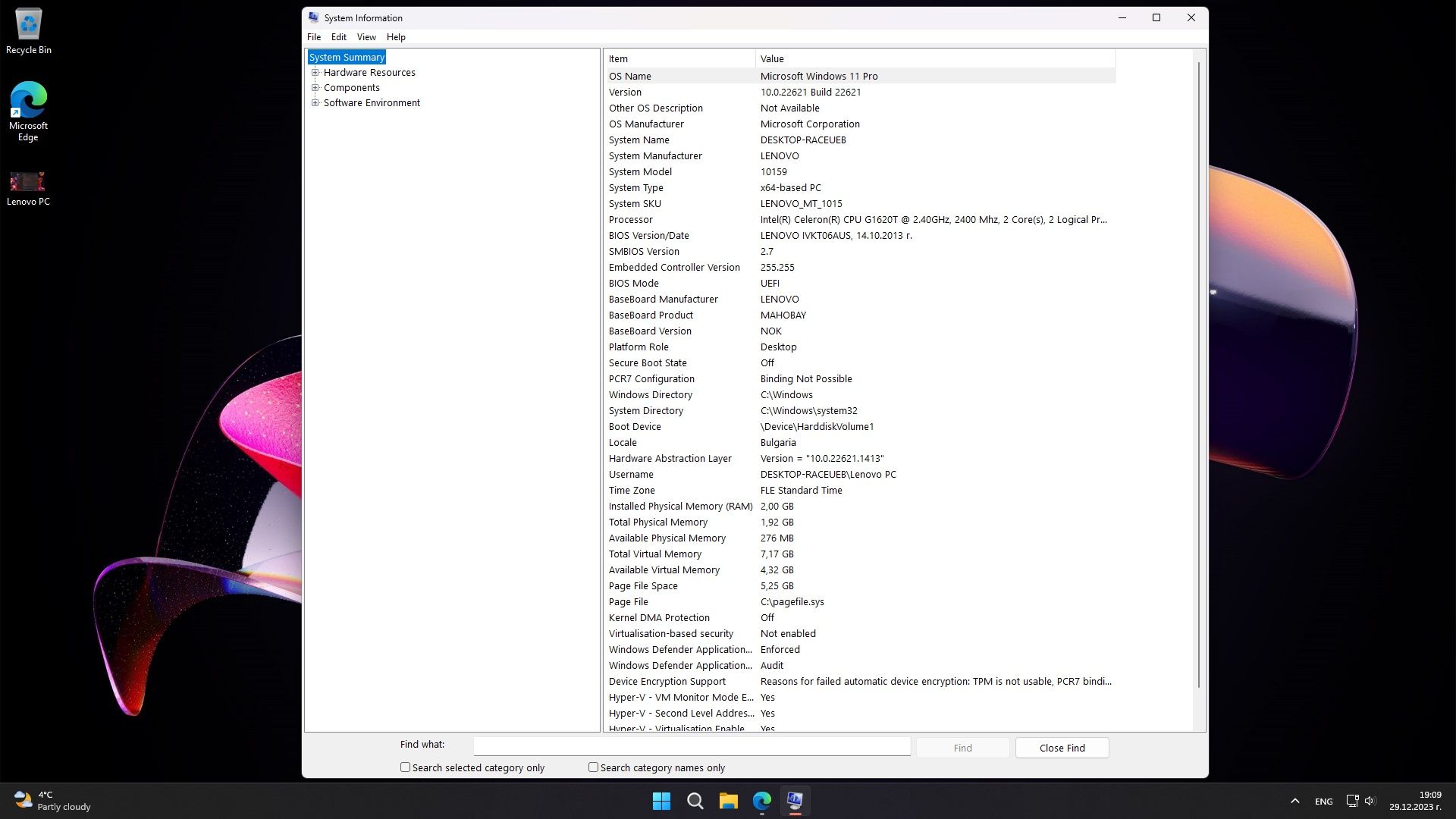Select the Page File Space row
The image size is (1456, 819).
[x=860, y=586]
